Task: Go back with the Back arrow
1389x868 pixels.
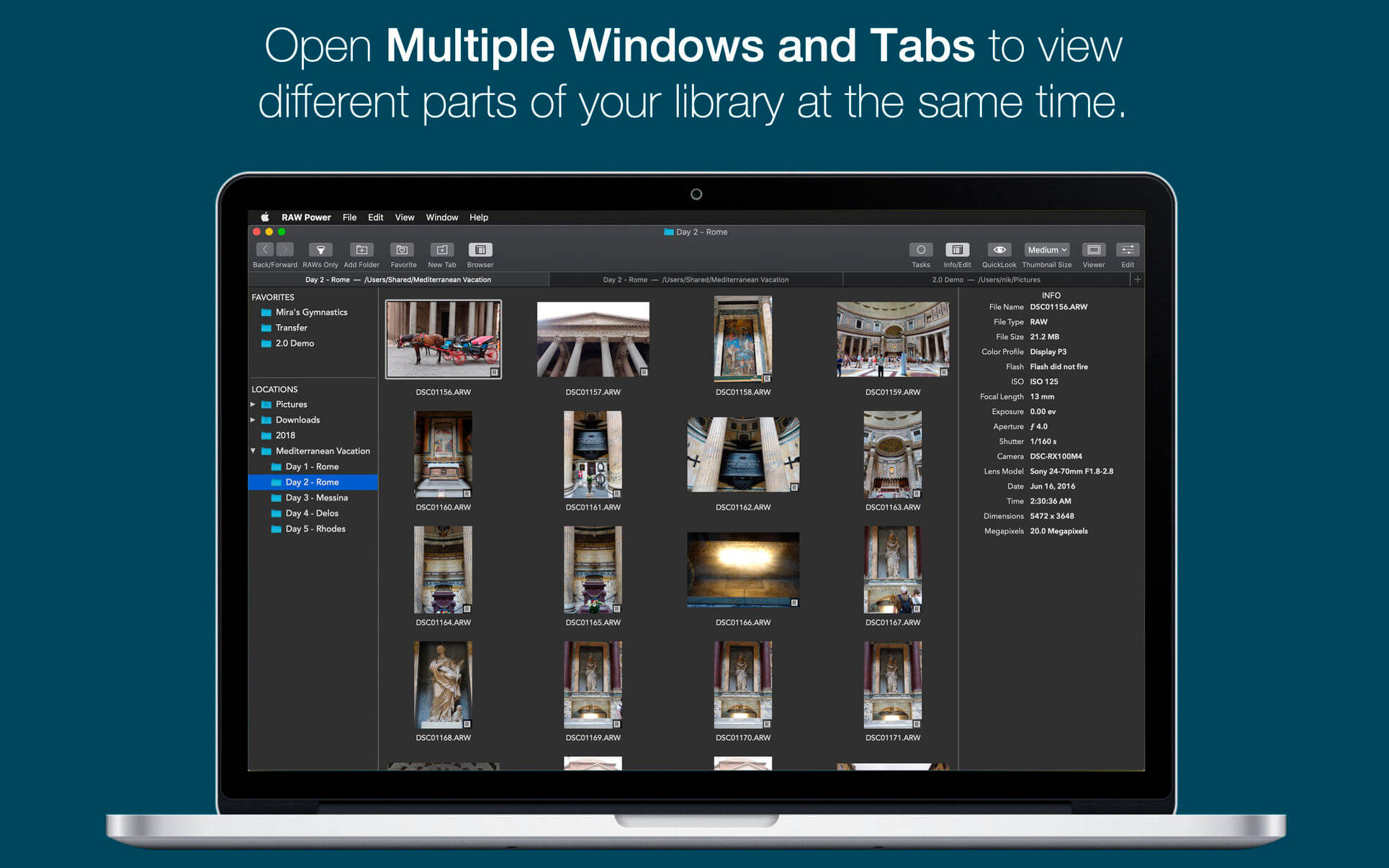Action: (265, 250)
